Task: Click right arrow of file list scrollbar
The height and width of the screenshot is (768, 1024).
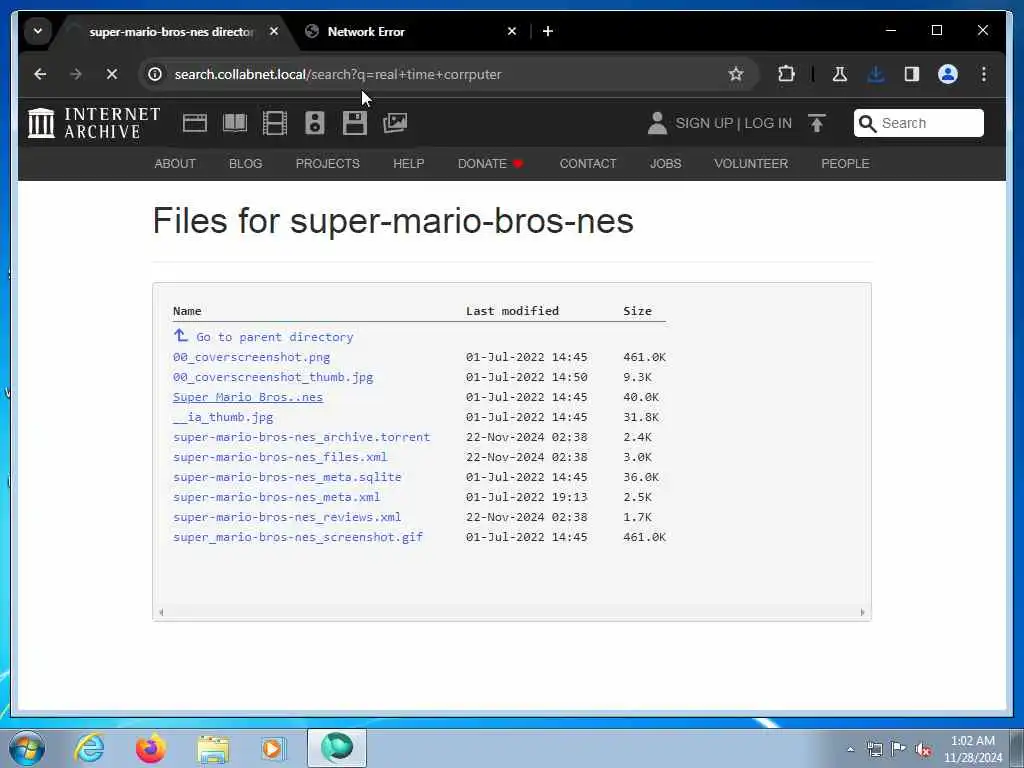Action: [863, 613]
